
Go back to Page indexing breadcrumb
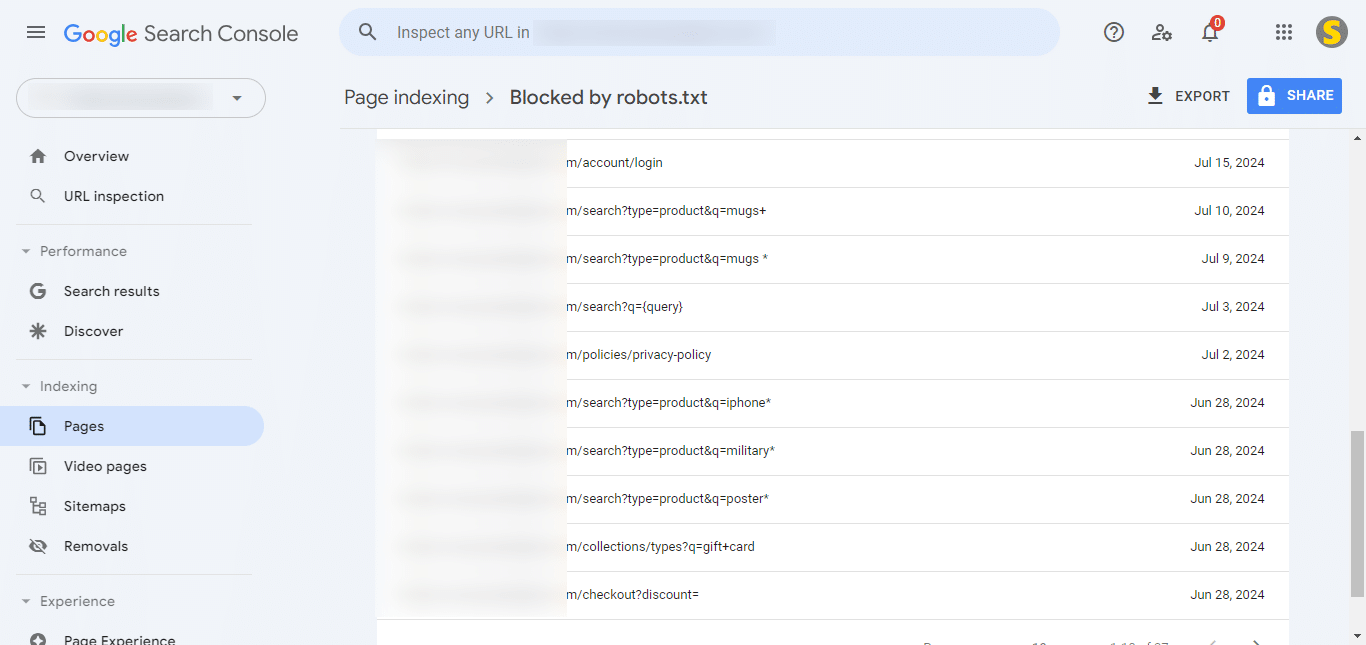pyautogui.click(x=406, y=97)
